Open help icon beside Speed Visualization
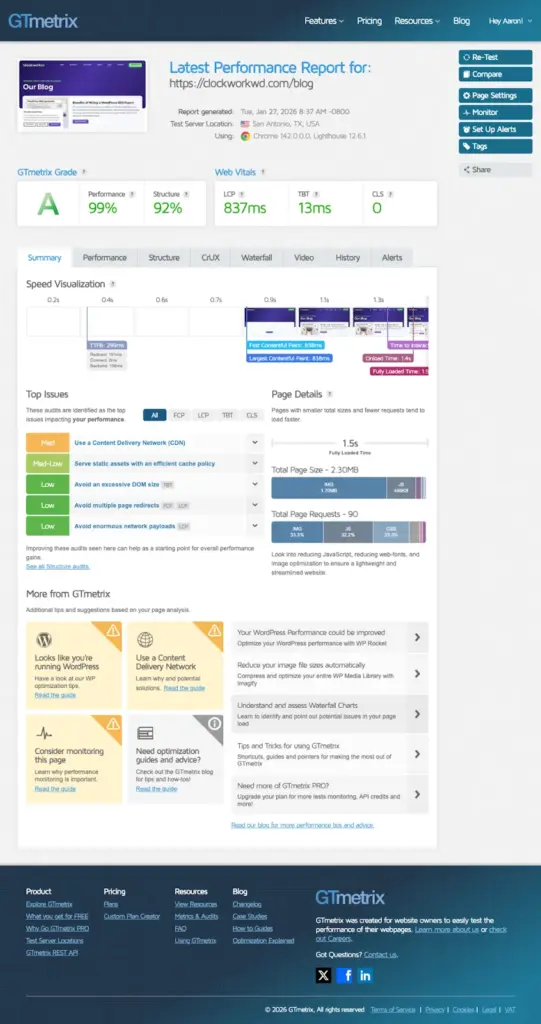Viewport: 541px width, 1024px height. pyautogui.click(x=113, y=284)
